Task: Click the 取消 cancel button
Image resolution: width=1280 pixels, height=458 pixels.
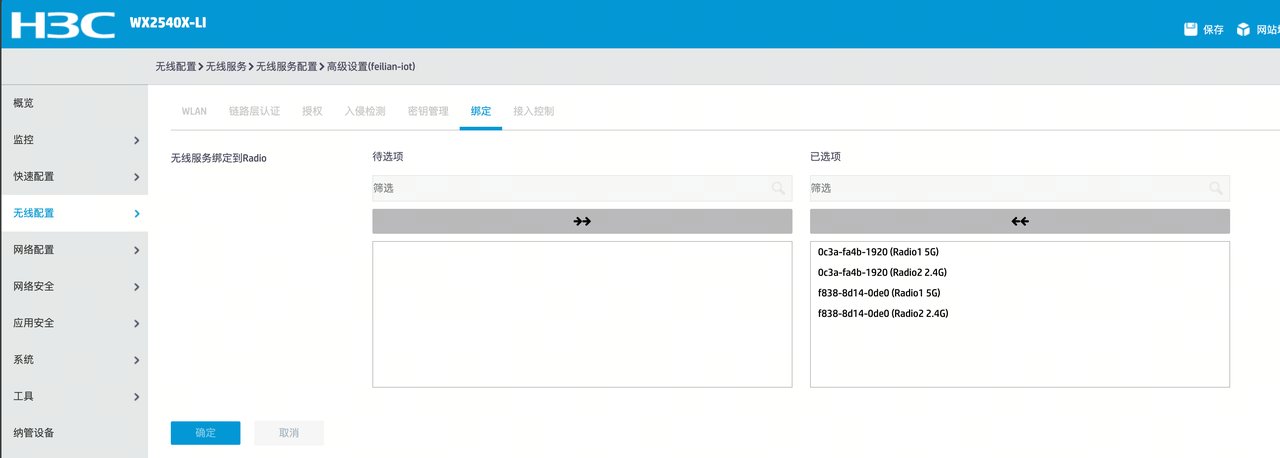Action: pos(289,433)
